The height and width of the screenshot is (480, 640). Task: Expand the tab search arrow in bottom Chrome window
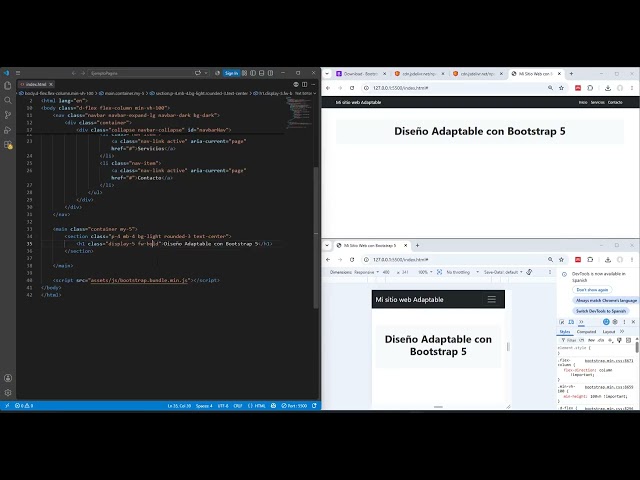tap(327, 245)
